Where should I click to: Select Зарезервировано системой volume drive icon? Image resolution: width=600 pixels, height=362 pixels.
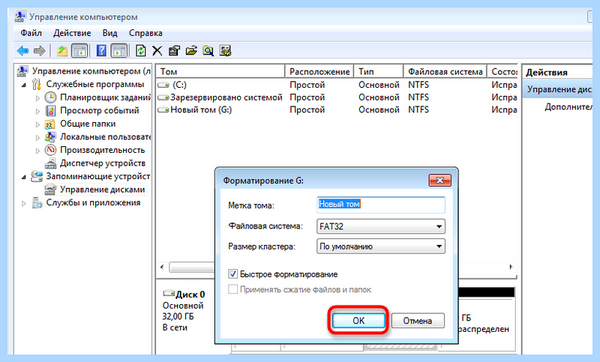163,97
